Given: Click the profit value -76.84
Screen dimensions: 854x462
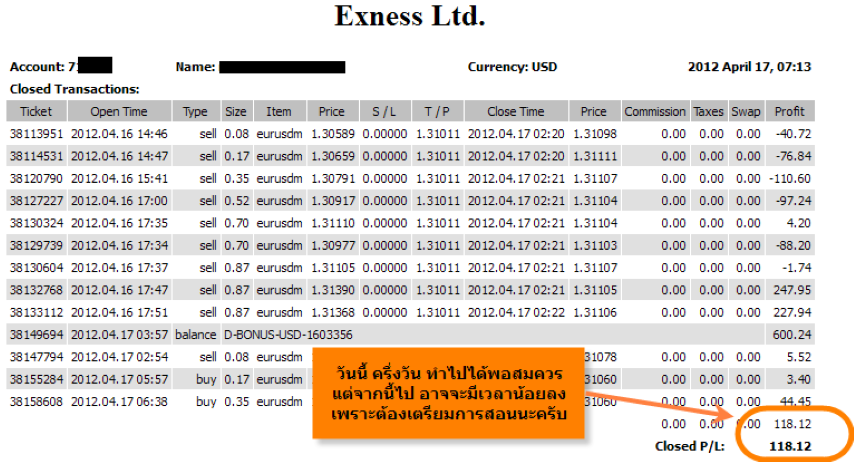Looking at the screenshot, I should pos(794,156).
